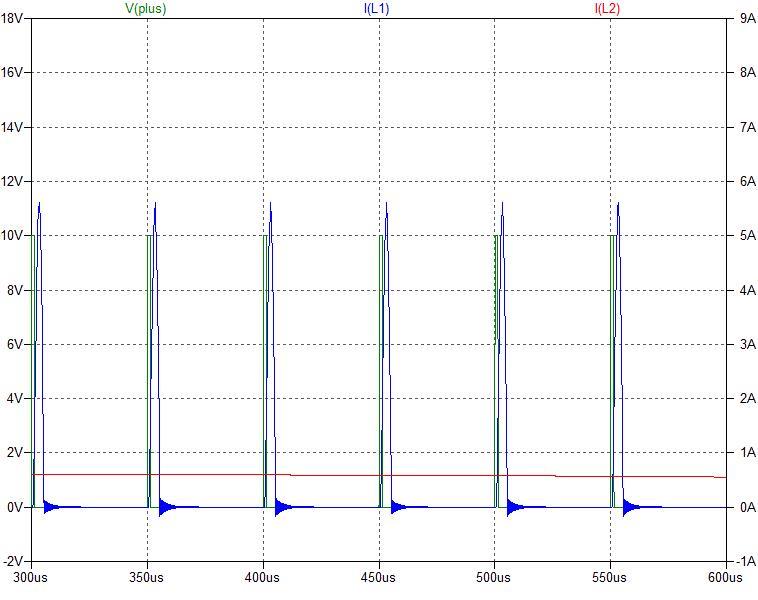758x600 pixels.
Task: Click the I(L1) trace label
Action: [x=377, y=9]
